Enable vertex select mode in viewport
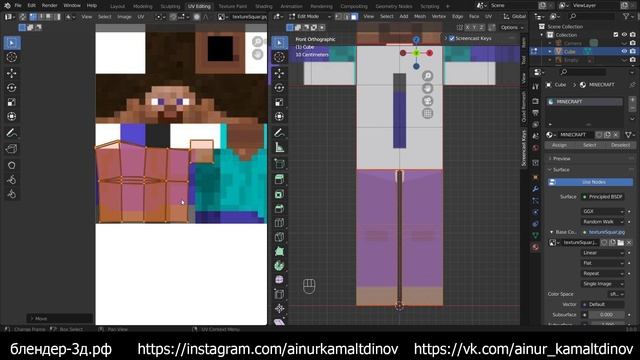 click(x=339, y=16)
